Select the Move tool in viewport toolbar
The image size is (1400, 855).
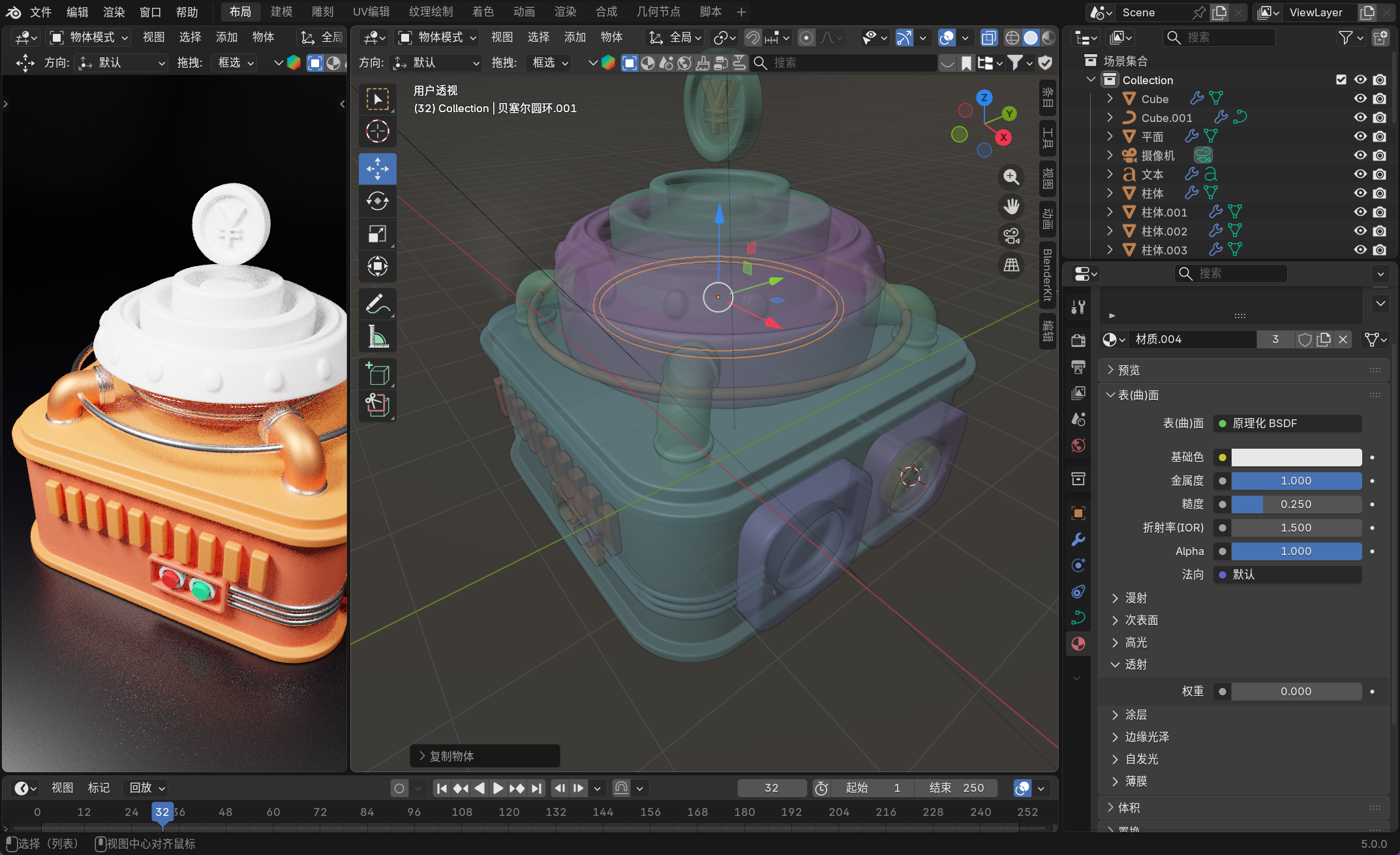point(377,169)
